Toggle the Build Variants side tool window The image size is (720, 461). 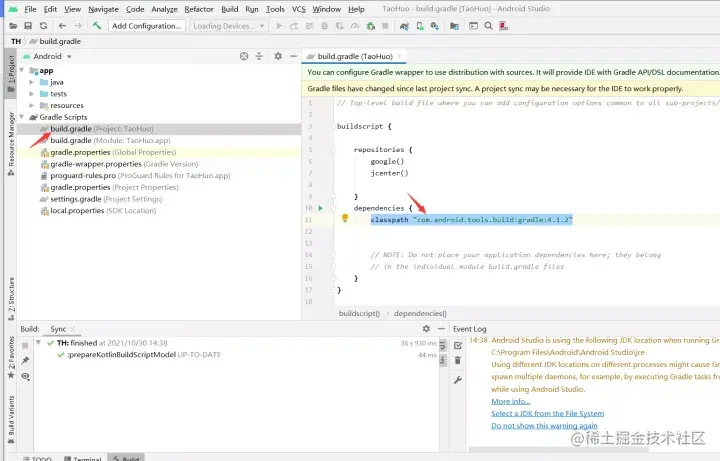point(11,420)
